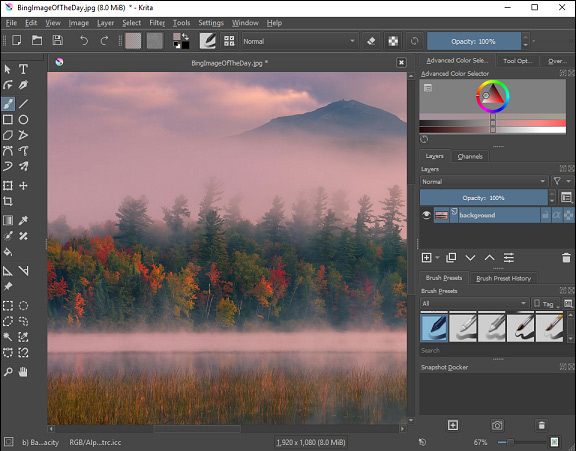Select the Line tool
Image resolution: width=576 pixels, height=451 pixels.
23,104
